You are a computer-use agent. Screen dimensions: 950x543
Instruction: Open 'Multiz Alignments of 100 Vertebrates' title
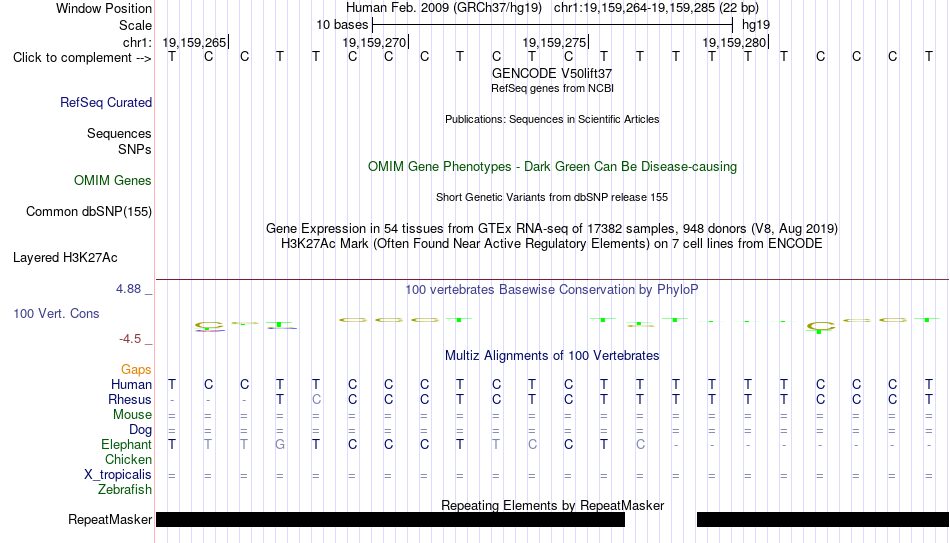[x=552, y=356]
